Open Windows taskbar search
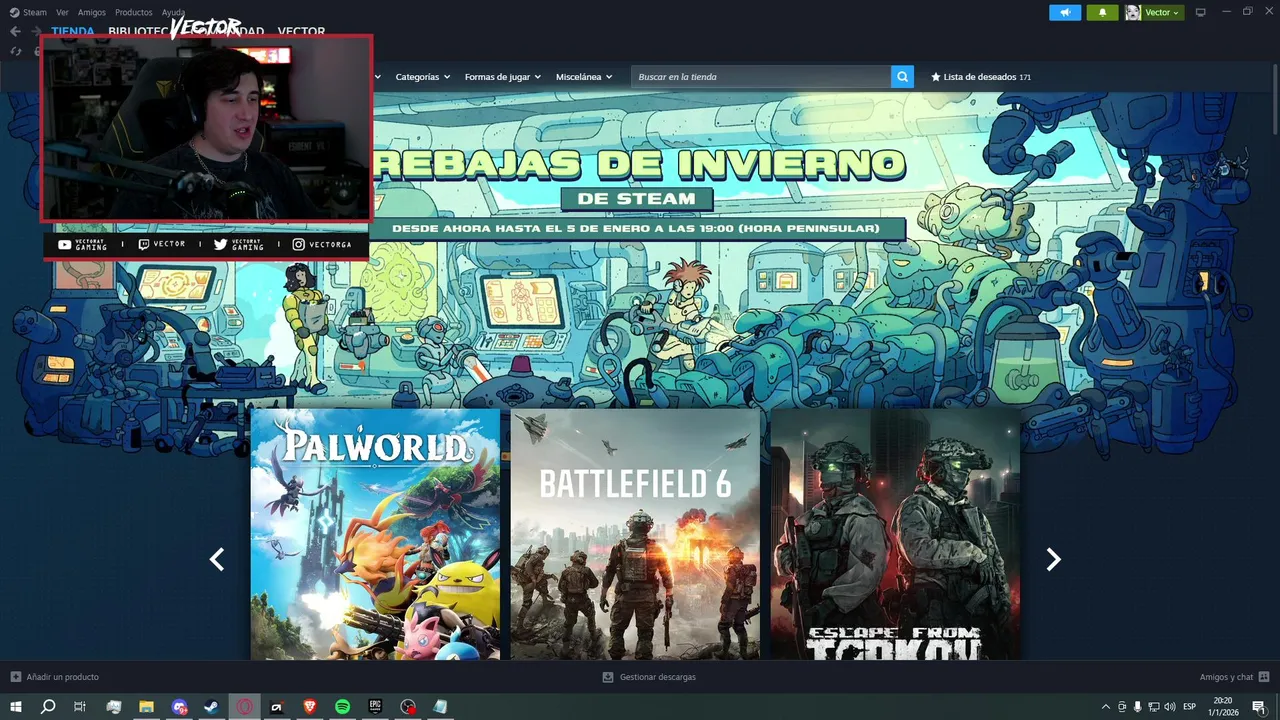 click(x=48, y=706)
